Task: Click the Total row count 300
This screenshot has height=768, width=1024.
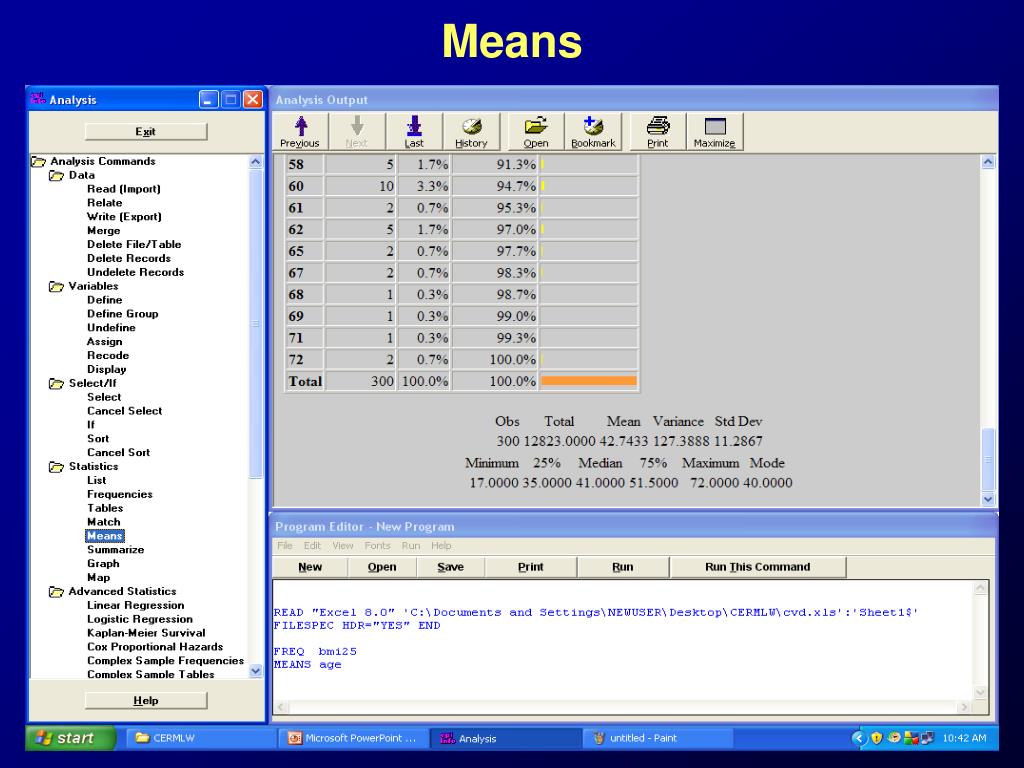Action: [x=382, y=381]
